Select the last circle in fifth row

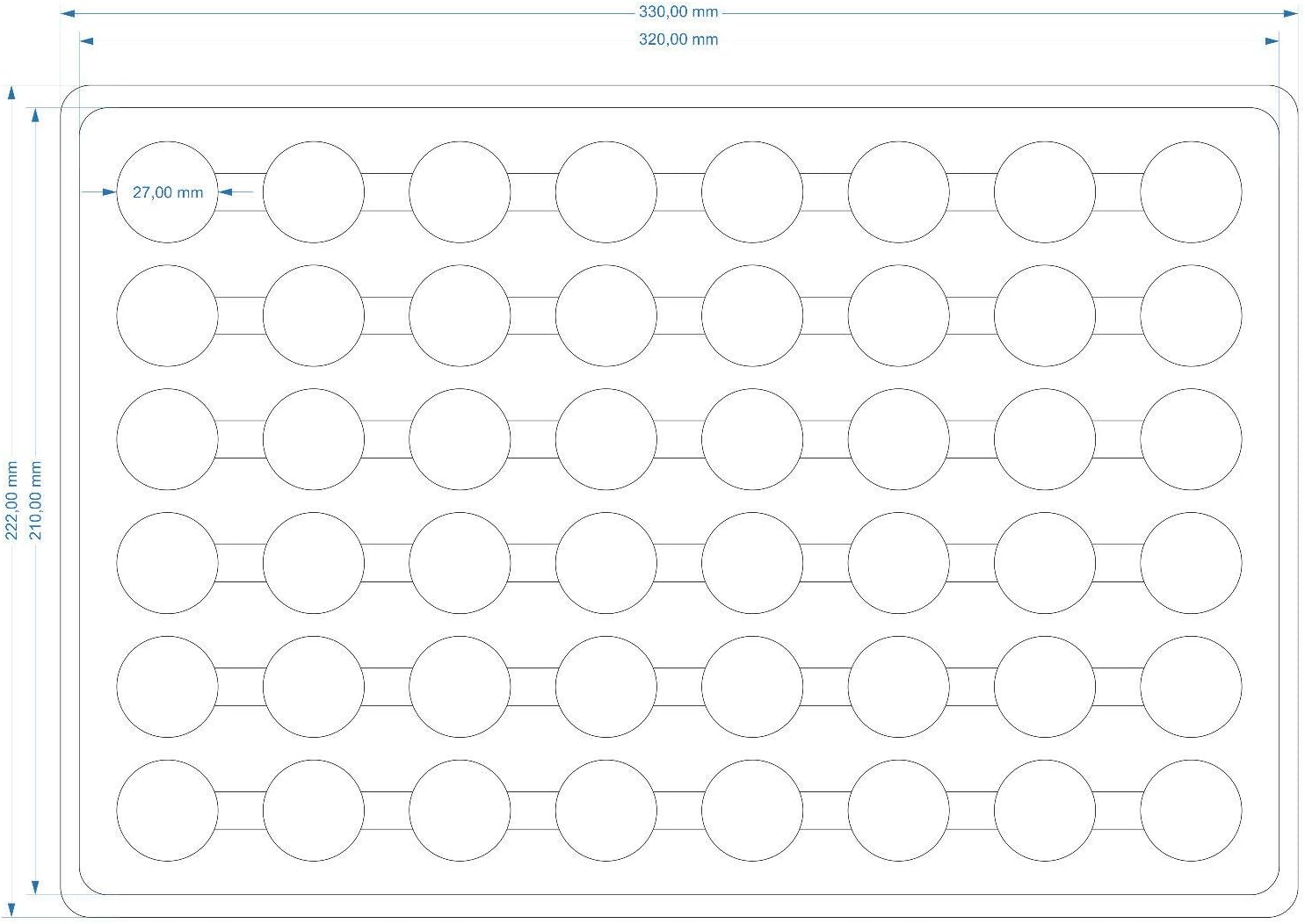click(1191, 687)
